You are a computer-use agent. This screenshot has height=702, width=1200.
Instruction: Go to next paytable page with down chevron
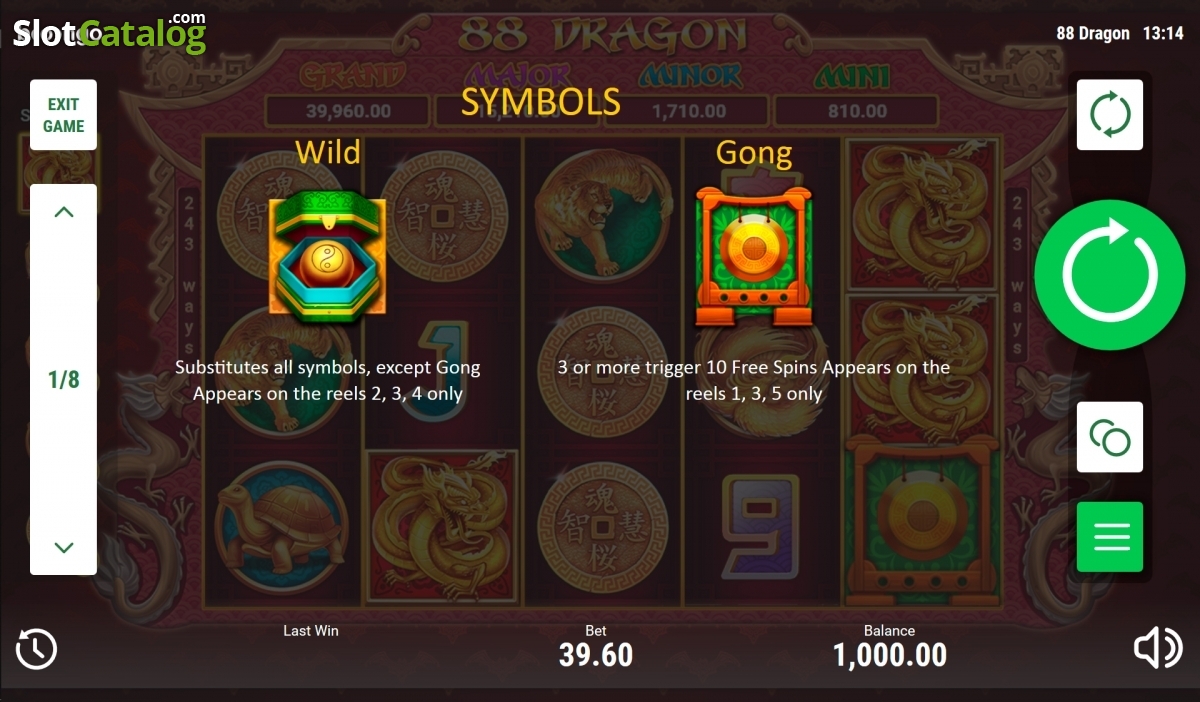click(x=63, y=547)
